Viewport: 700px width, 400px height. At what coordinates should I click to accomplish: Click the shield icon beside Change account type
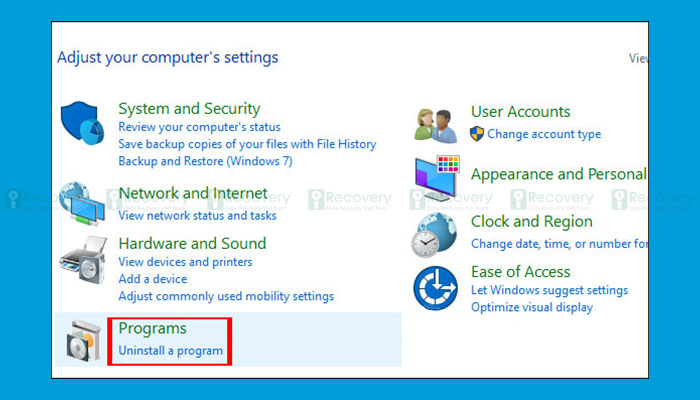[x=477, y=134]
